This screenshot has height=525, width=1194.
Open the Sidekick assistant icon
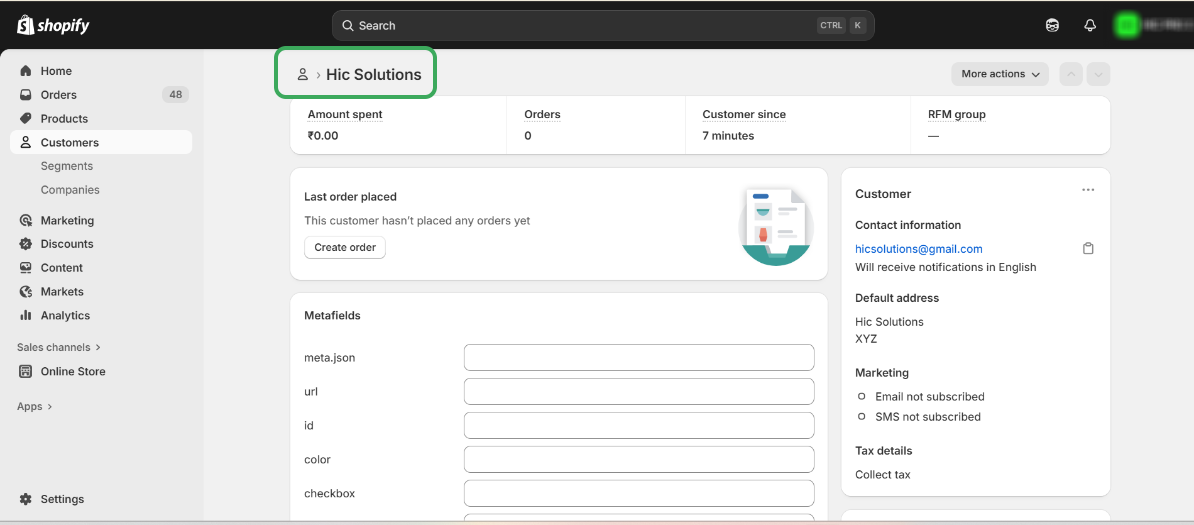click(1052, 26)
